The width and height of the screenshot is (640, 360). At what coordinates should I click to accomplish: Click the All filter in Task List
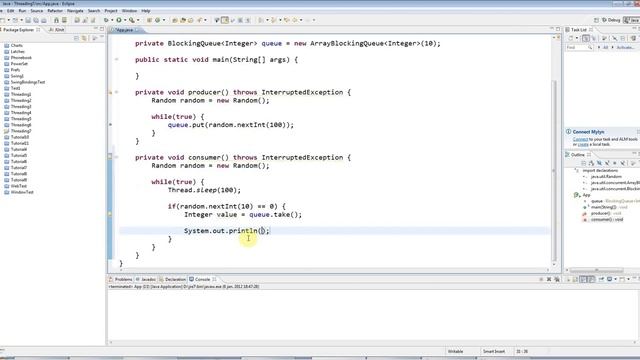(x=606, y=47)
